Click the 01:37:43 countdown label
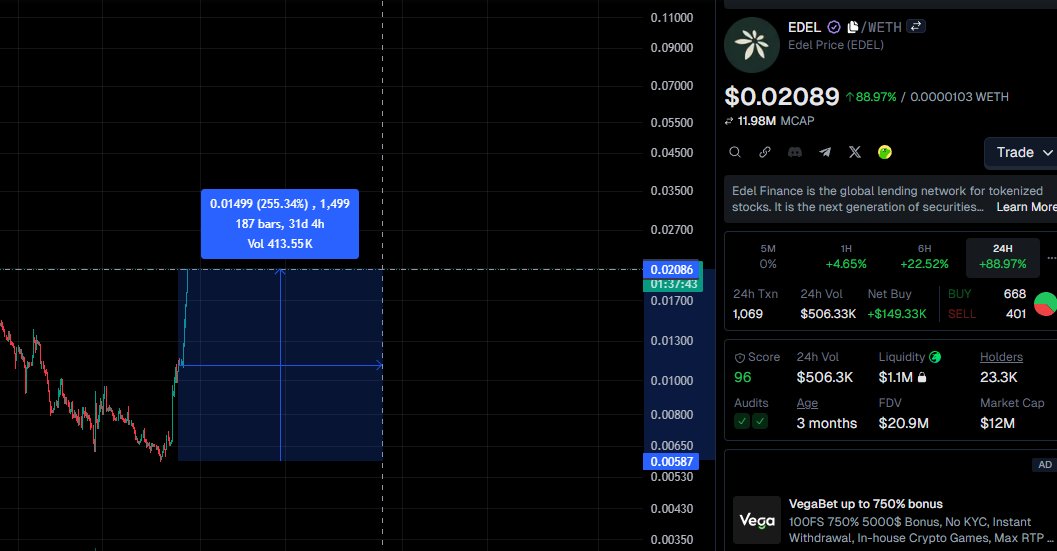The image size is (1057, 551). tap(673, 285)
